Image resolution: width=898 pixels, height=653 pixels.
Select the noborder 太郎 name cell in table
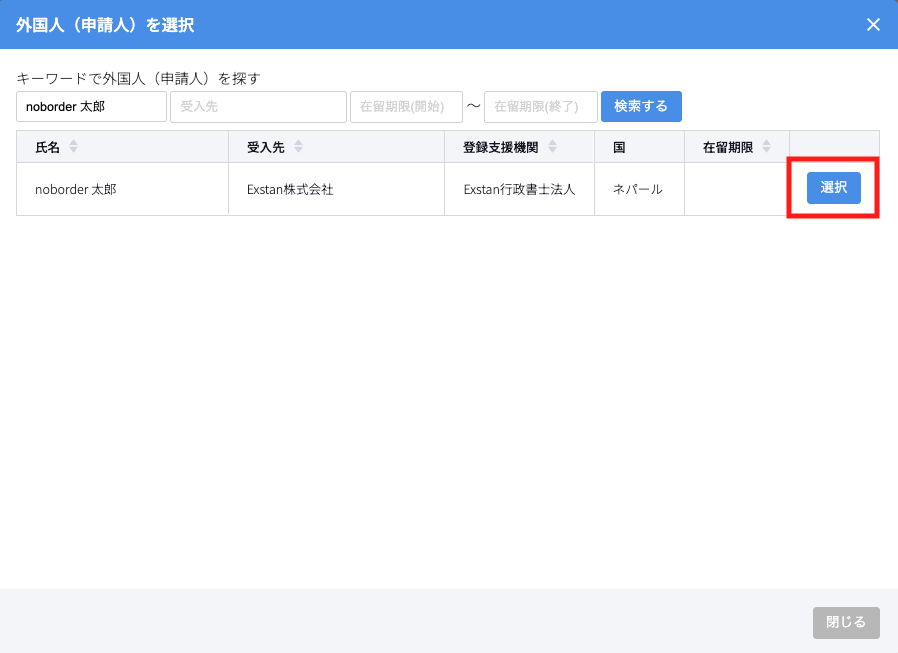pyautogui.click(x=76, y=189)
